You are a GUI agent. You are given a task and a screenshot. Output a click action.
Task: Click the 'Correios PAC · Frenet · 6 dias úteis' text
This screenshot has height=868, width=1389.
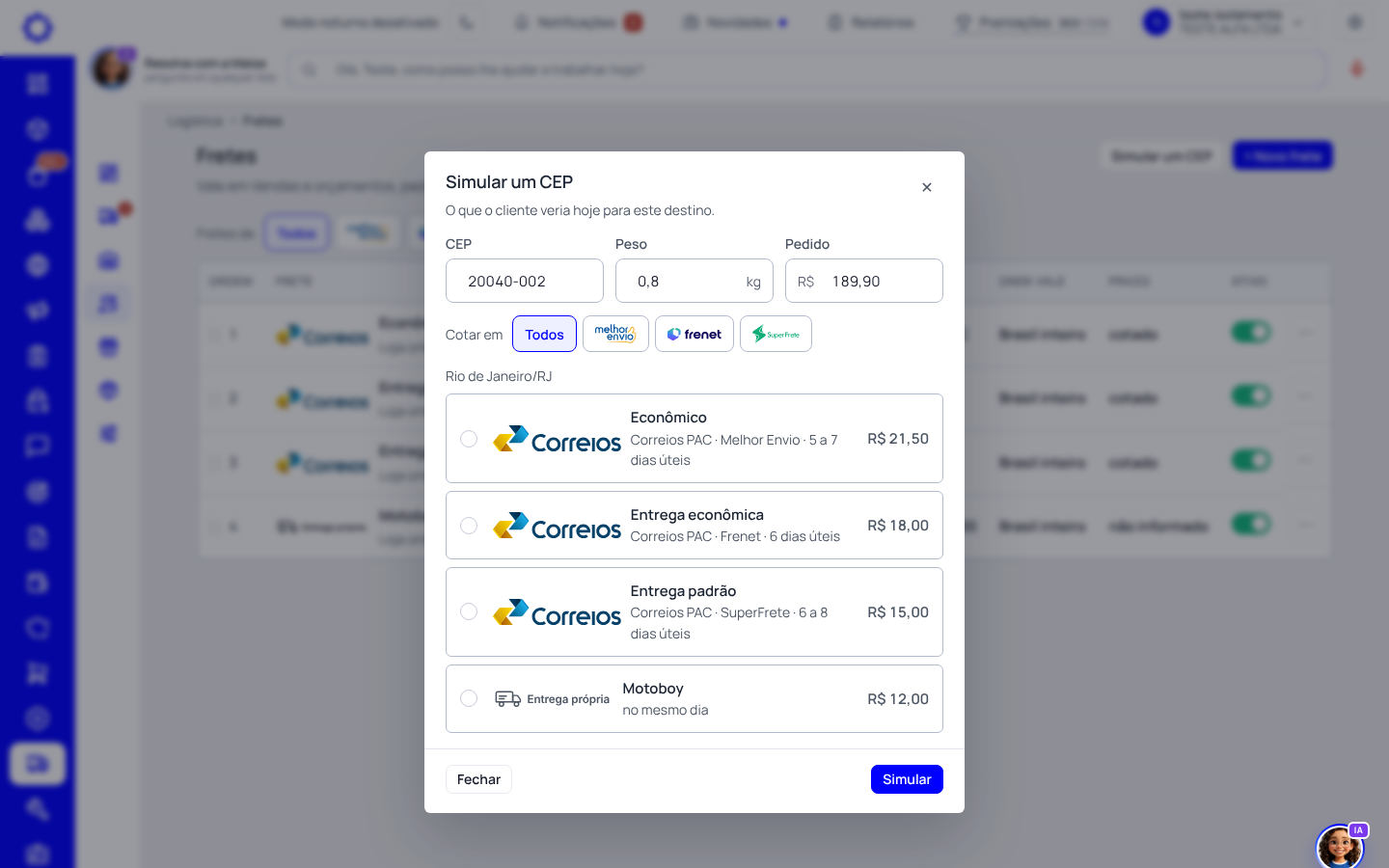coord(735,536)
